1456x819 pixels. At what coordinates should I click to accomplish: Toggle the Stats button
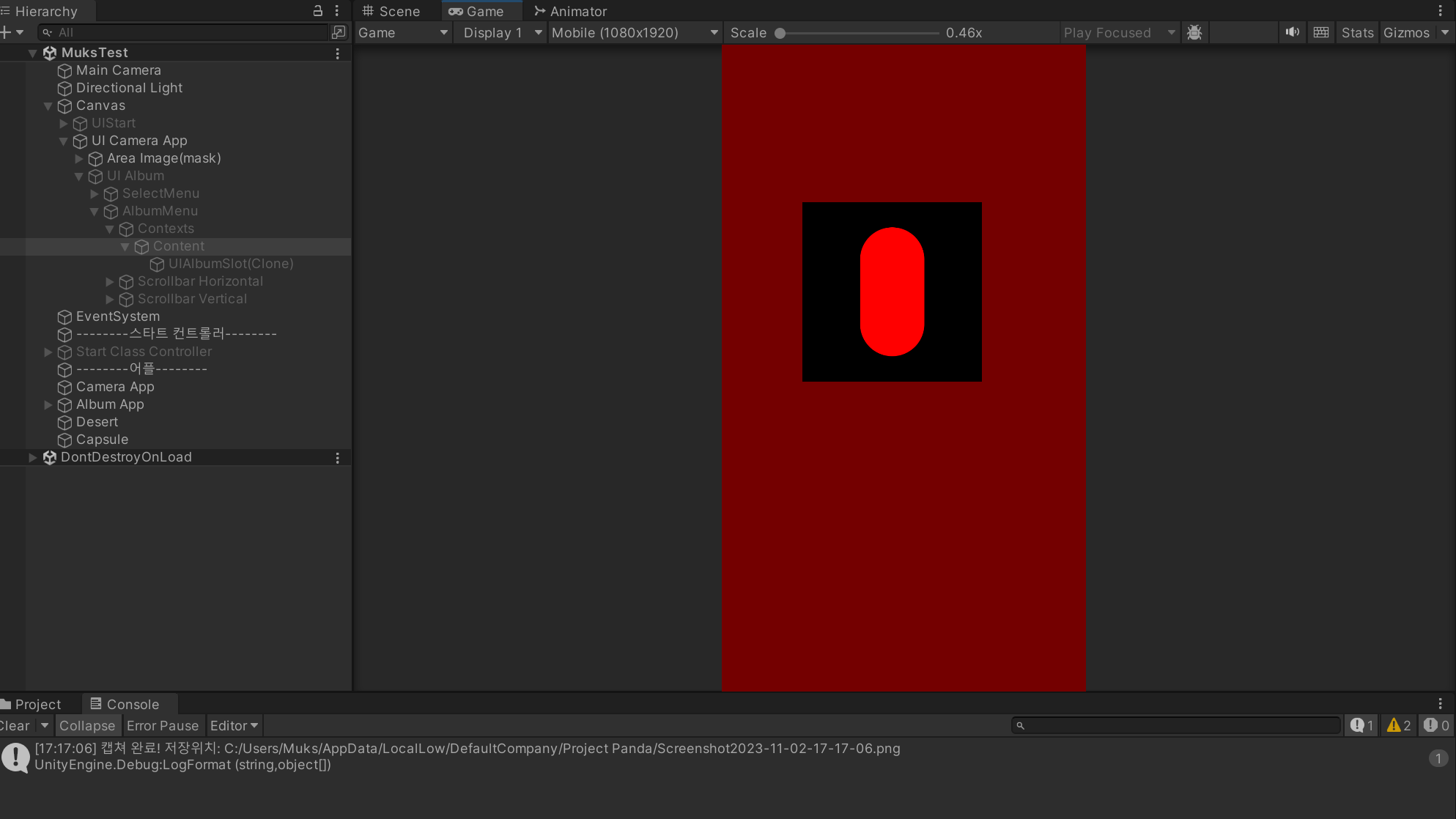tap(1357, 33)
